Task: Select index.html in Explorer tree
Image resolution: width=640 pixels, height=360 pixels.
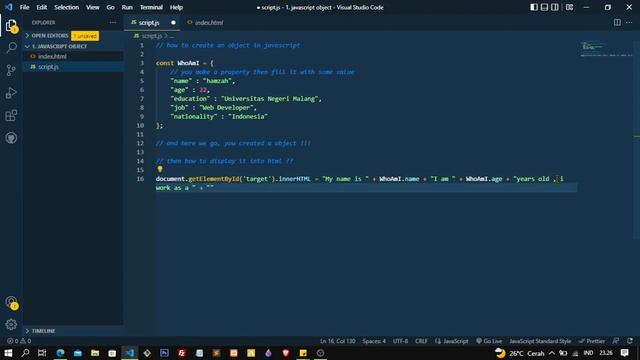Action: [73, 56]
